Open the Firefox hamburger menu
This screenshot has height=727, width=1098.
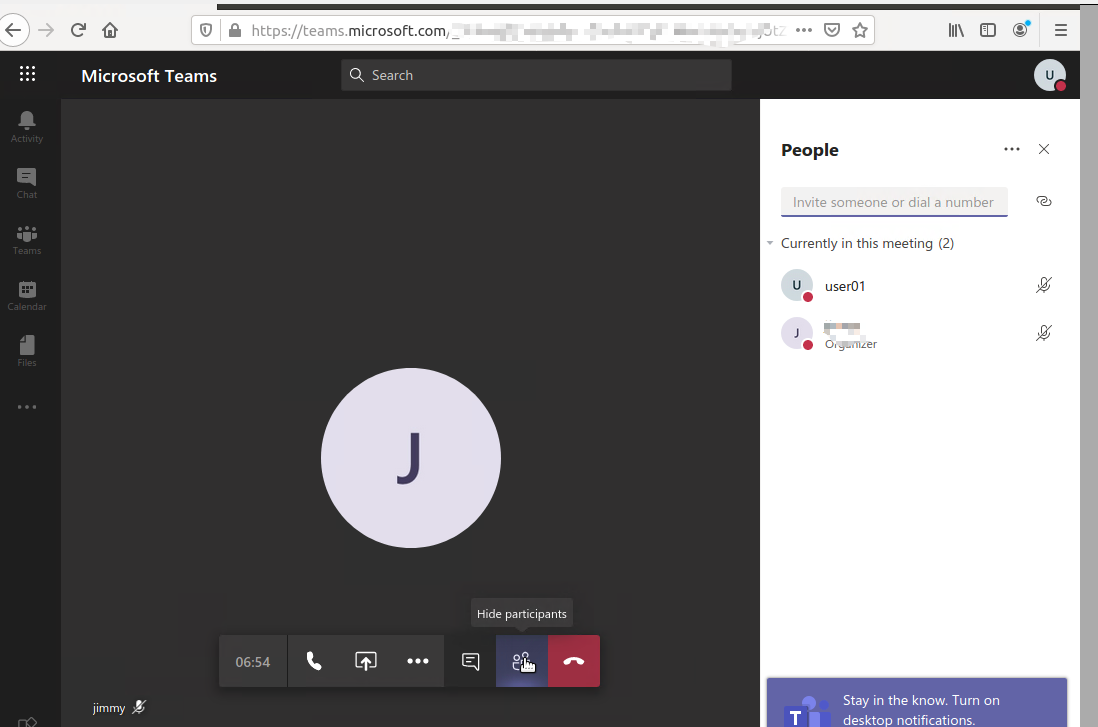(x=1060, y=30)
